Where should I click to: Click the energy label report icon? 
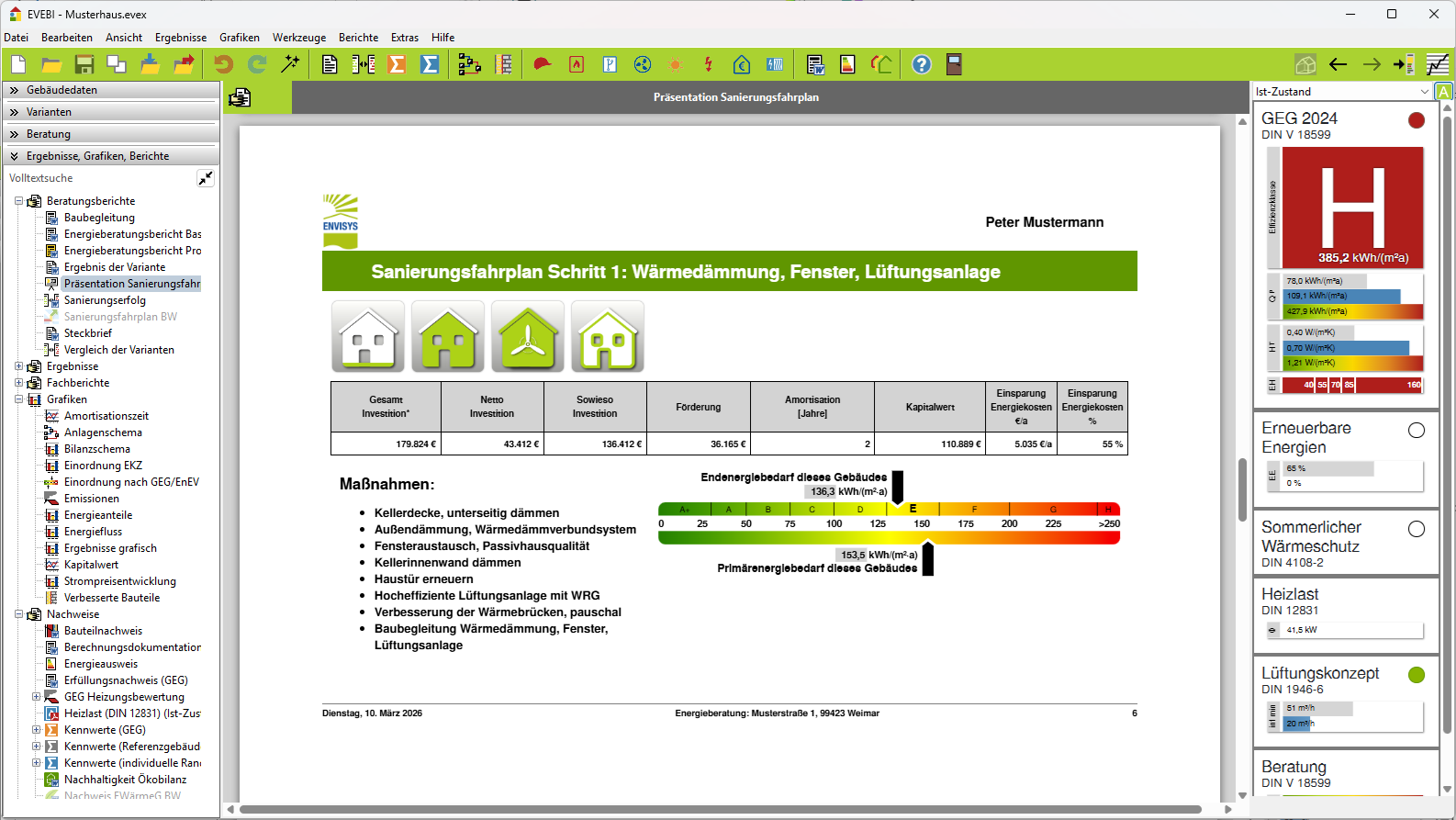[x=848, y=64]
